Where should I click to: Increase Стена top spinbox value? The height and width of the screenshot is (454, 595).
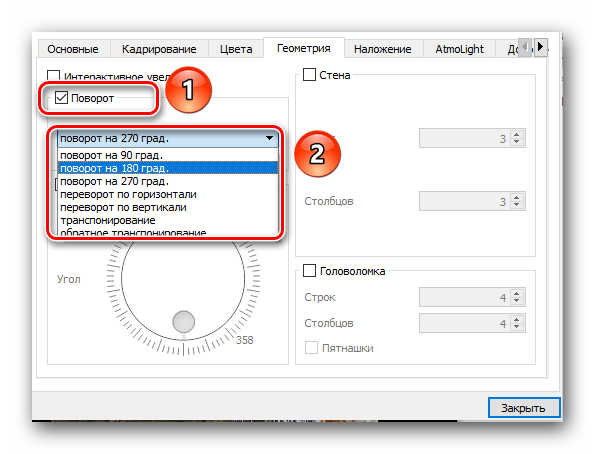pos(516,135)
